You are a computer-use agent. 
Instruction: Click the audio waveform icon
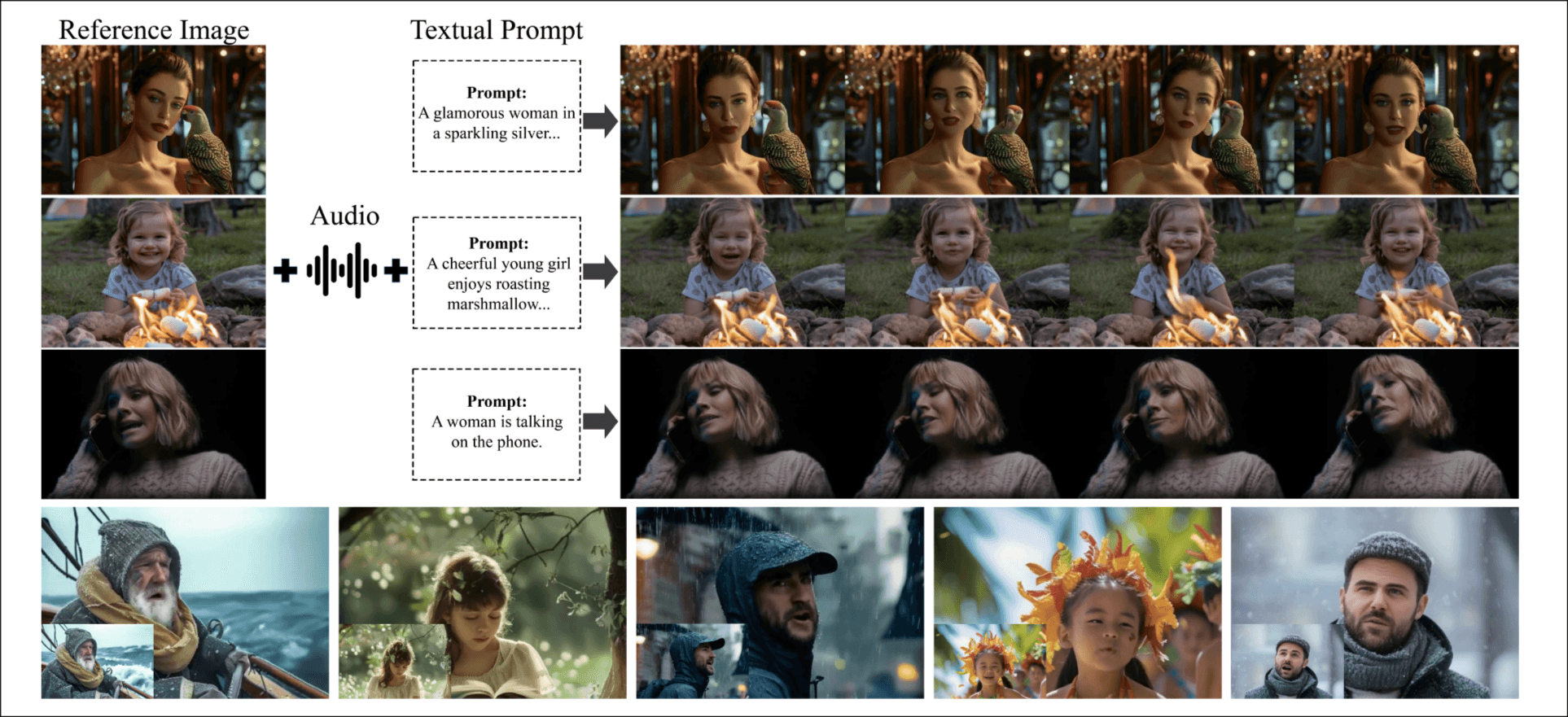click(341, 270)
